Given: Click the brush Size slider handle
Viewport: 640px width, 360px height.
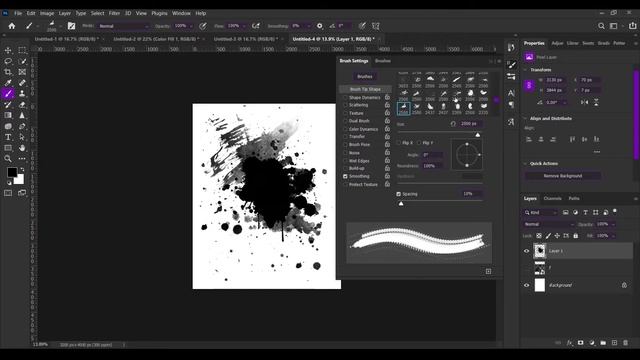Looking at the screenshot, I should click(478, 135).
